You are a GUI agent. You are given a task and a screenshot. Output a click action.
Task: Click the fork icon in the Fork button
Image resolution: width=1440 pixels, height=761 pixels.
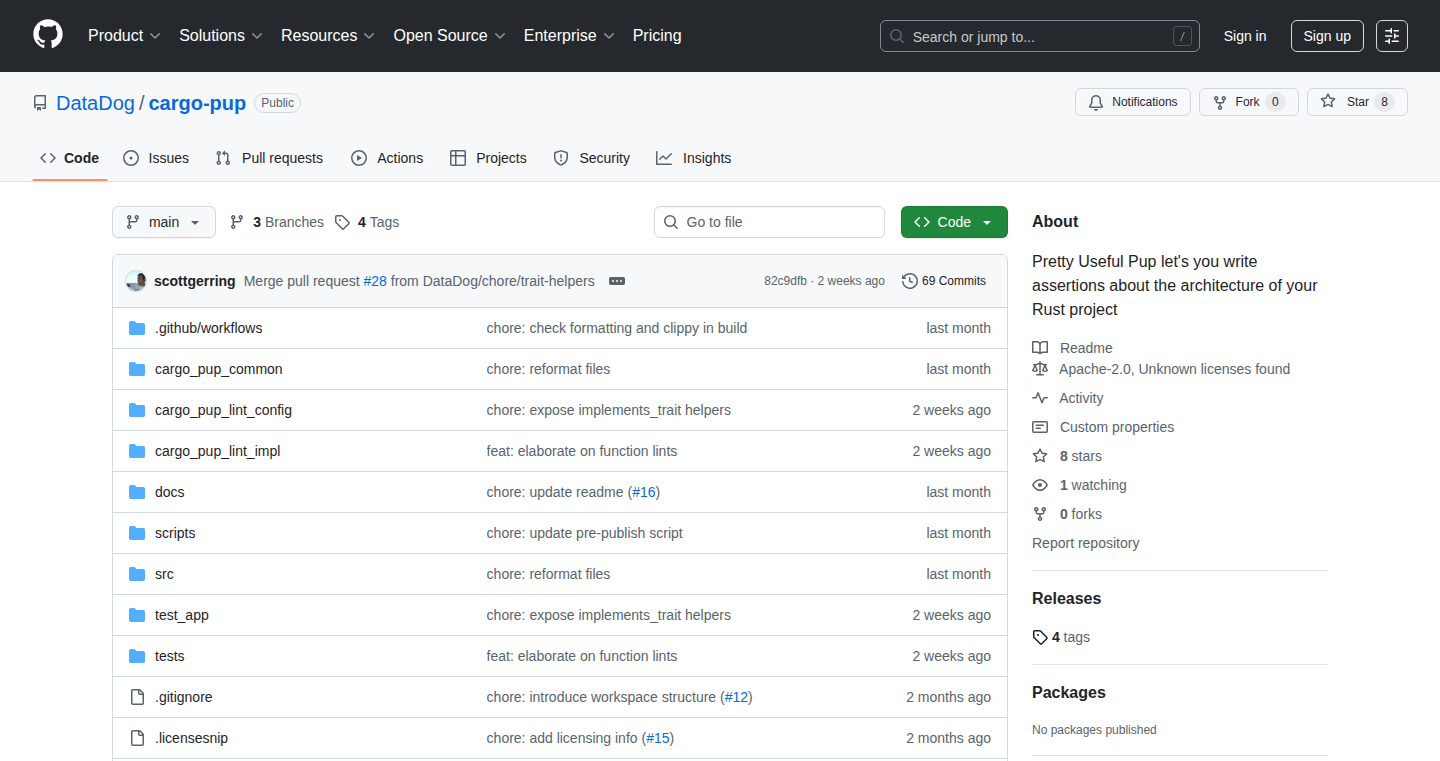pyautogui.click(x=1220, y=102)
